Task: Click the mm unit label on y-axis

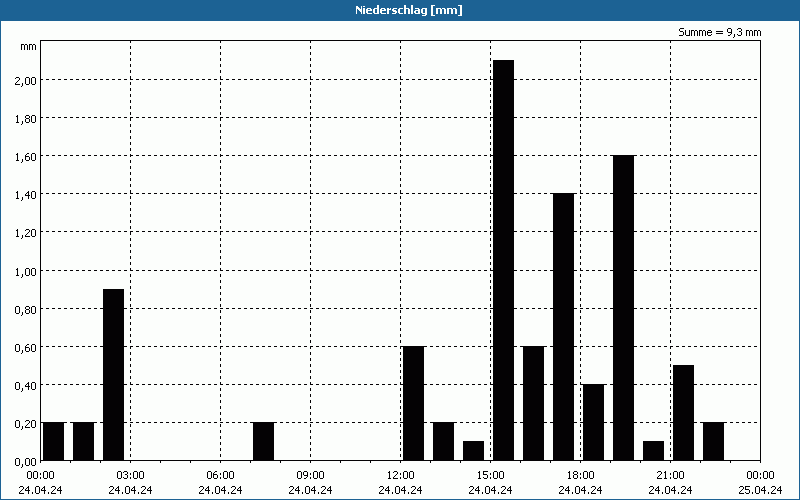Action: pyautogui.click(x=28, y=46)
